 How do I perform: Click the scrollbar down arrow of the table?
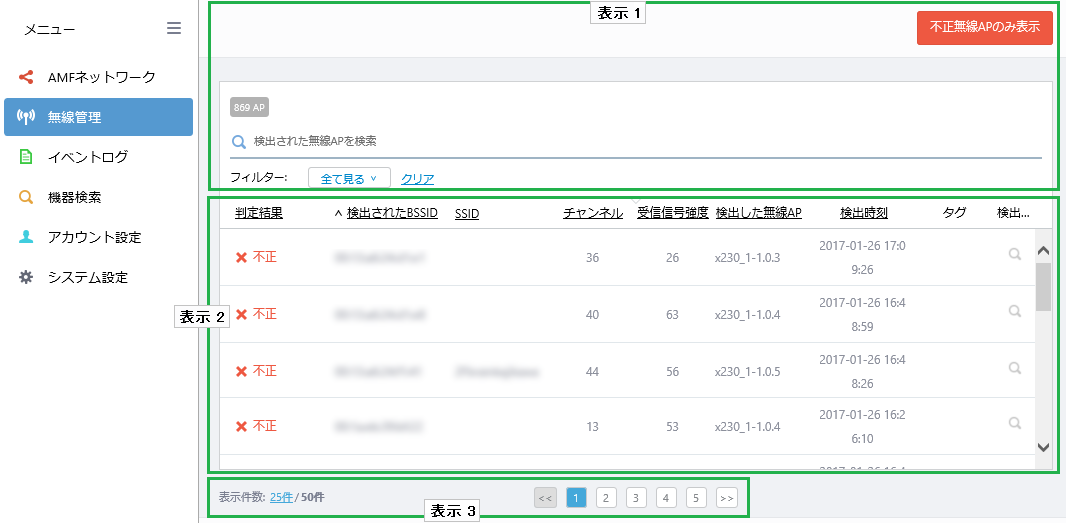[x=1044, y=446]
